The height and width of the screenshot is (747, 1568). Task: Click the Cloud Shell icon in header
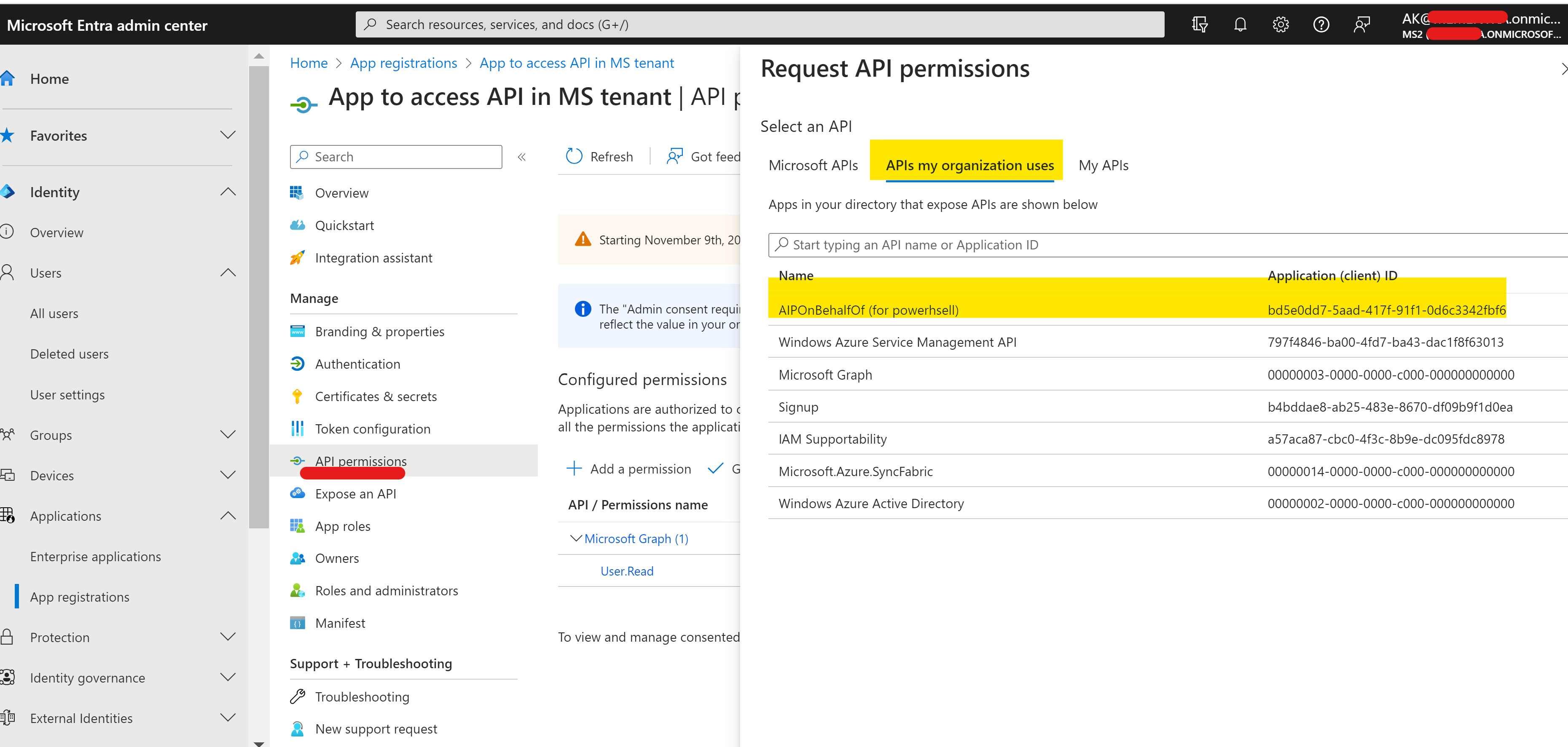1199,24
